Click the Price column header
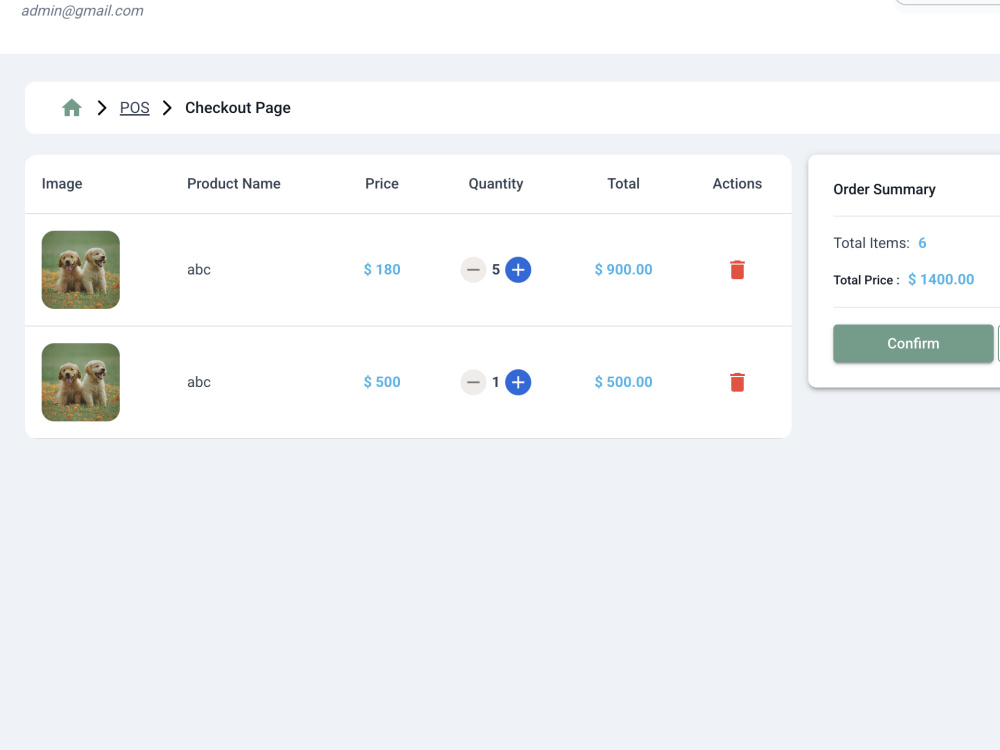Image resolution: width=1000 pixels, height=750 pixels. tap(382, 184)
